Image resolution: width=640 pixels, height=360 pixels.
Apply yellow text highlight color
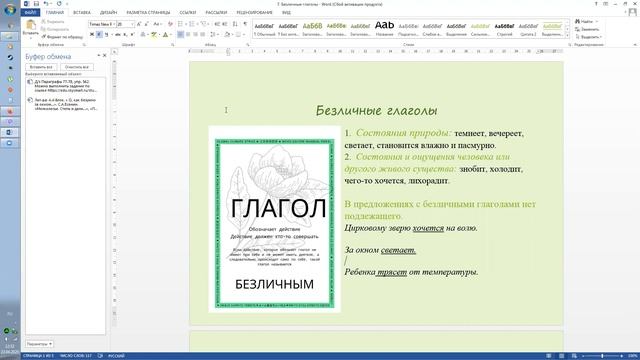click(x=153, y=35)
